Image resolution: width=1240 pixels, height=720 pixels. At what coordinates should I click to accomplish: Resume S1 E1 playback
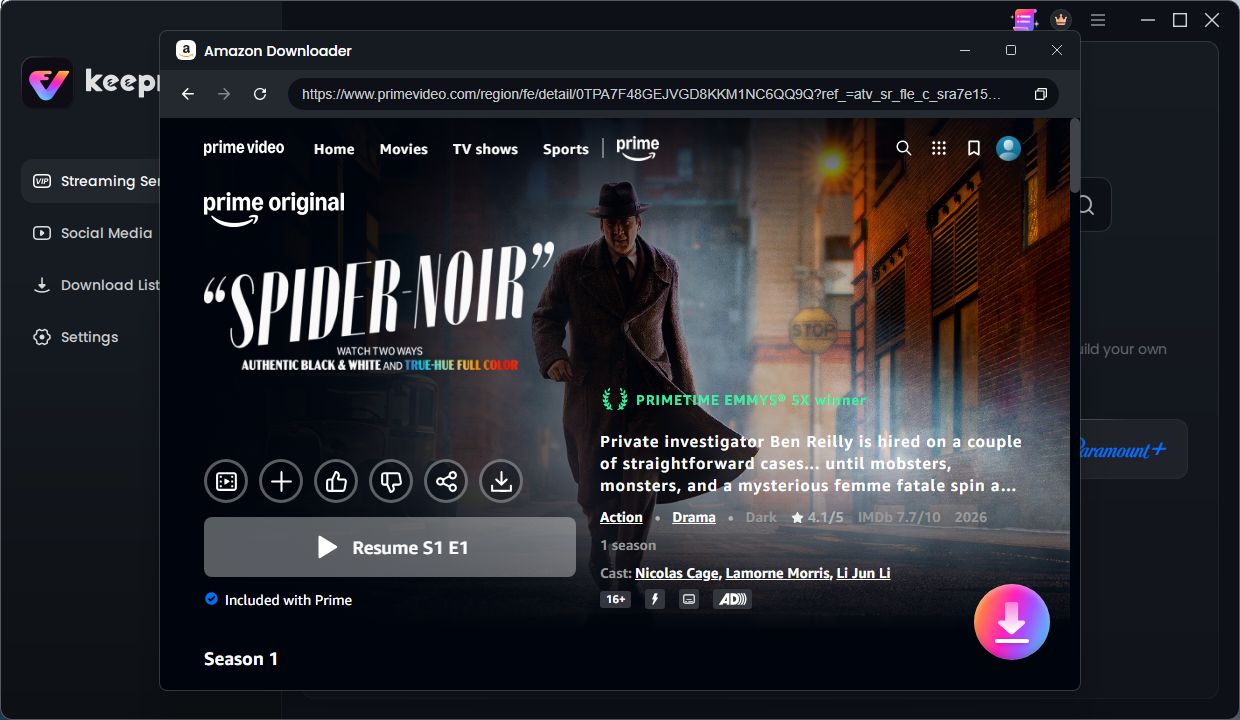point(390,547)
